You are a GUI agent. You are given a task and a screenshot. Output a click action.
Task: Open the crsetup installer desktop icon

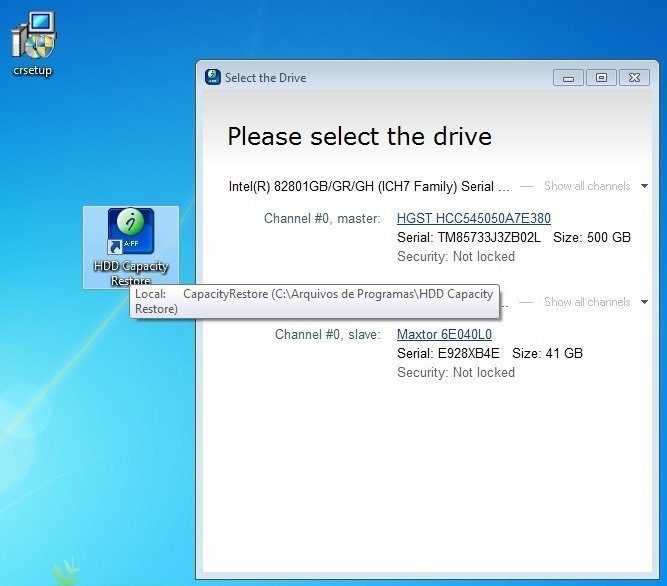point(33,43)
